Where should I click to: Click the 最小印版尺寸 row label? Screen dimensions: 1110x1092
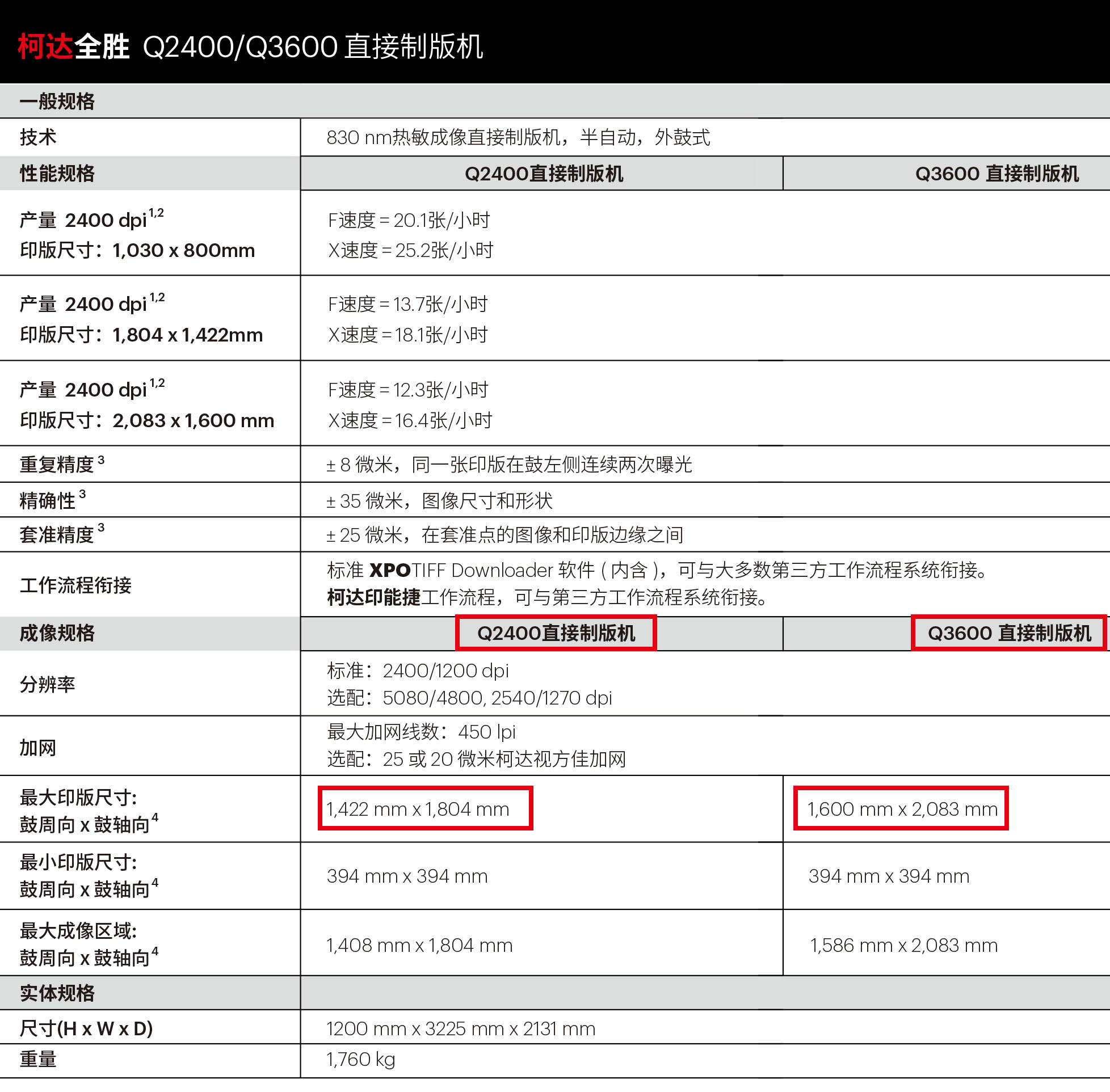[x=89, y=876]
